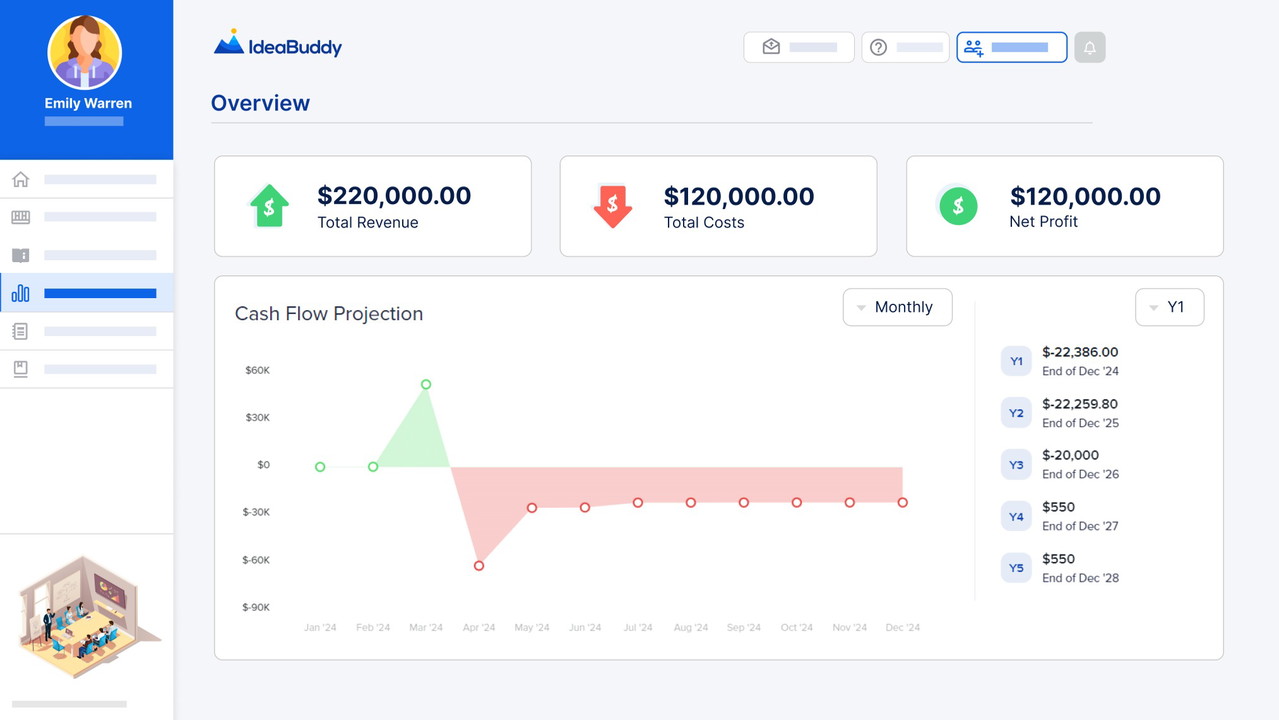Expand the Y1 year dropdown
Viewport: 1279px width, 720px height.
[x=1169, y=307]
